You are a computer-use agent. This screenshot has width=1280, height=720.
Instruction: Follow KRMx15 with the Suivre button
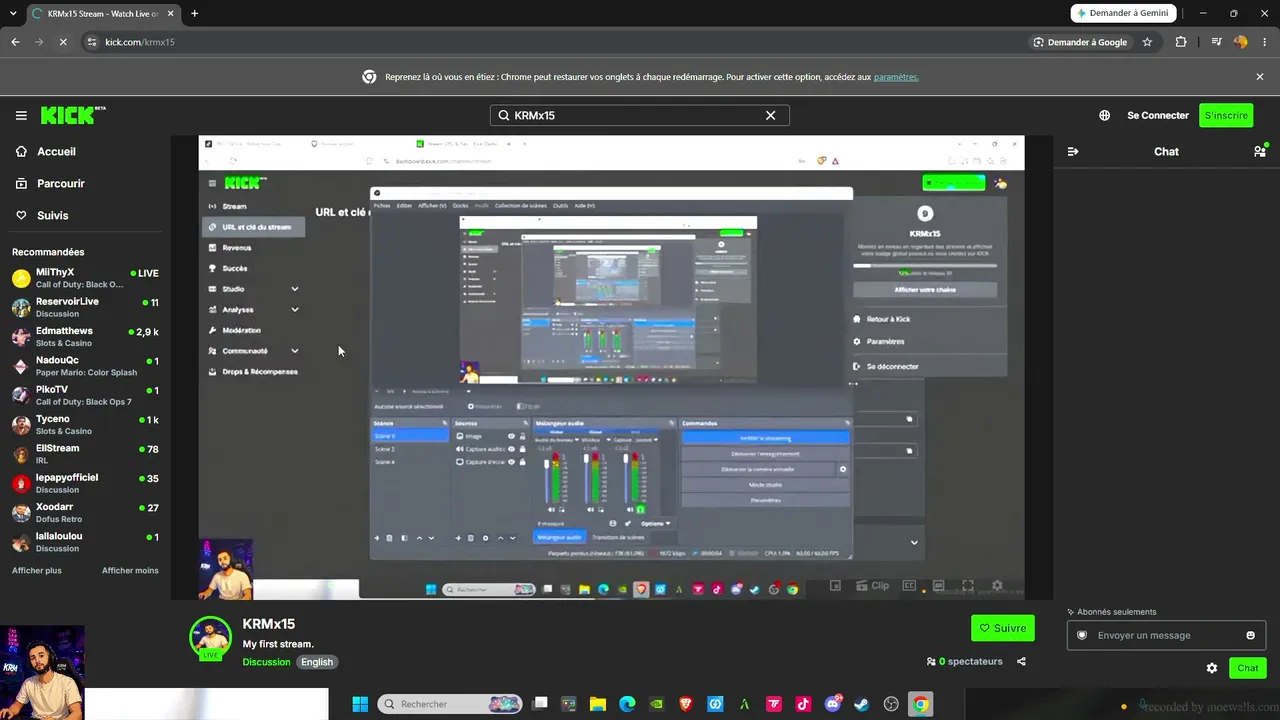pyautogui.click(x=1003, y=628)
